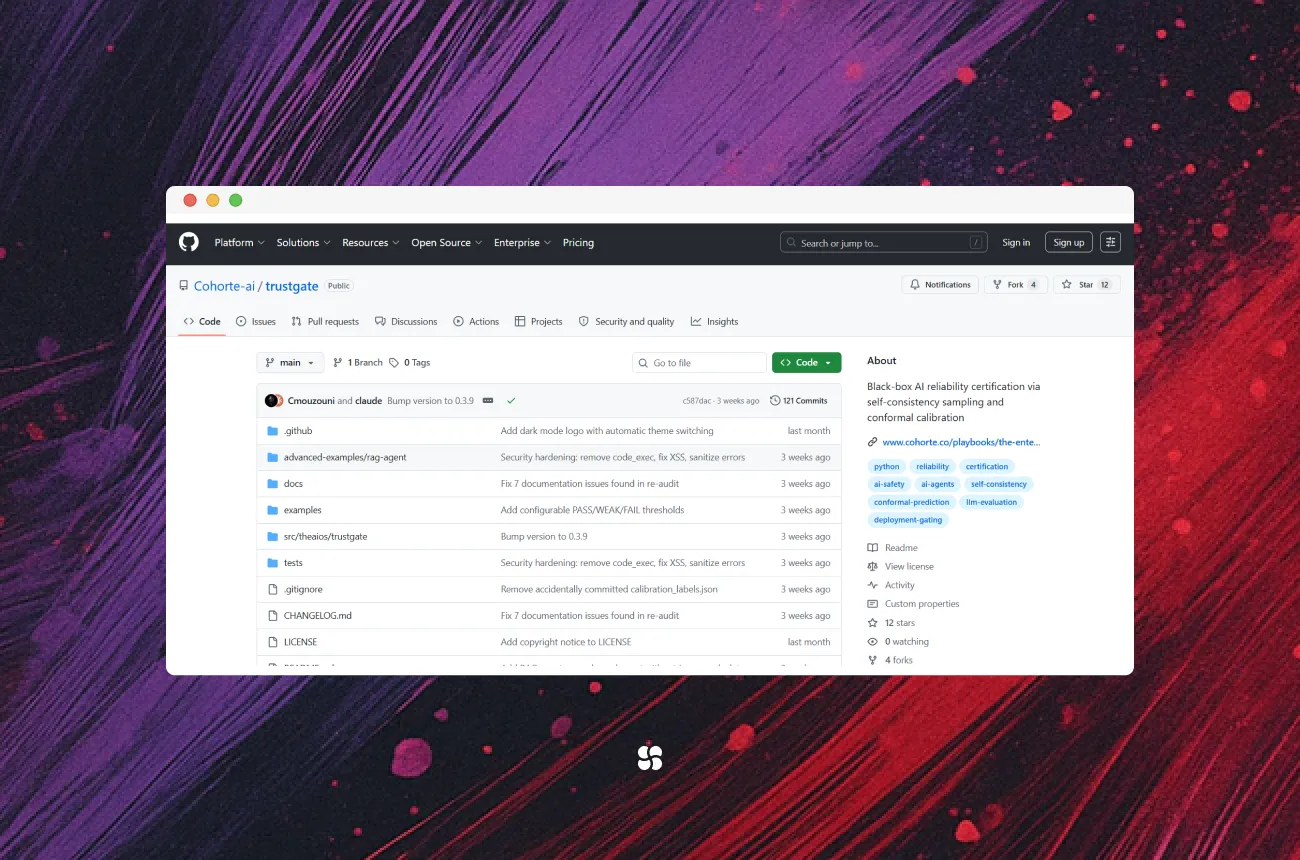The height and width of the screenshot is (860, 1300).
Task: Expand the Resources menu
Action: coord(370,243)
